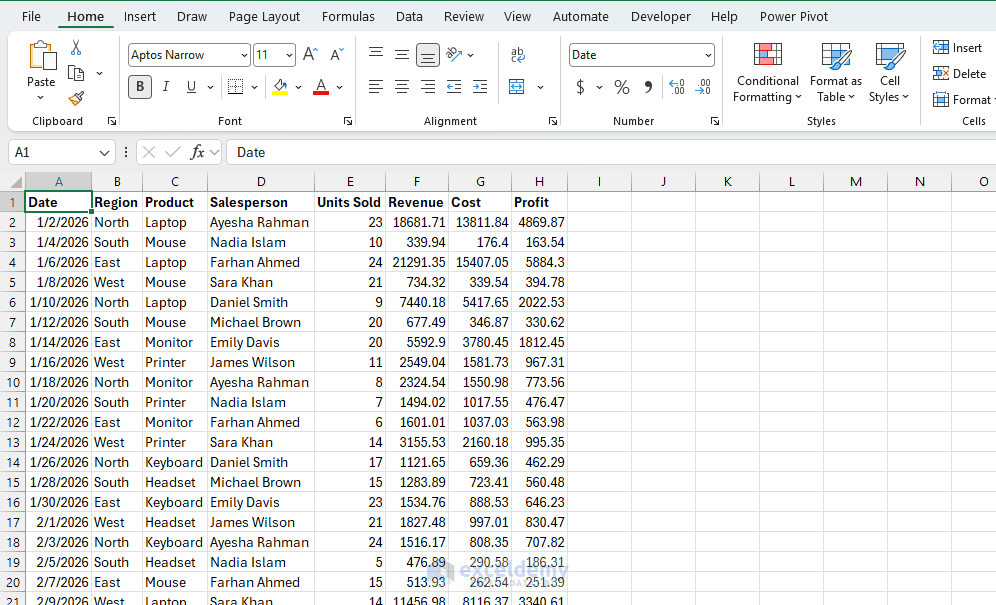Click the formula bar showing Date
Viewport: 996px width, 605px height.
click(x=613, y=153)
